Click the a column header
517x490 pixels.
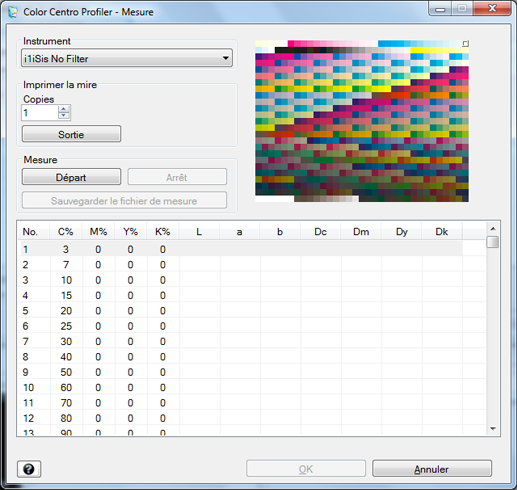point(240,231)
